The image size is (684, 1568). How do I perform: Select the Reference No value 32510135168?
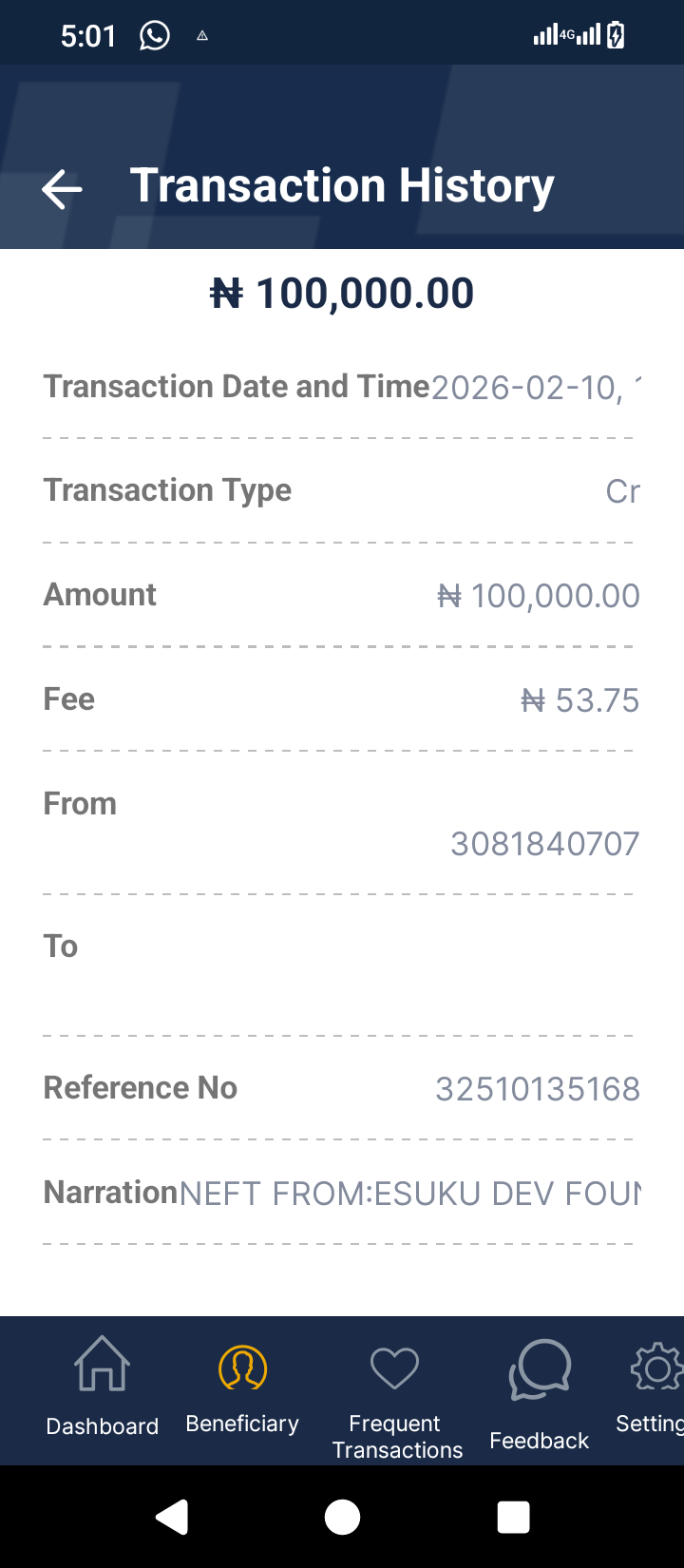[537, 1089]
